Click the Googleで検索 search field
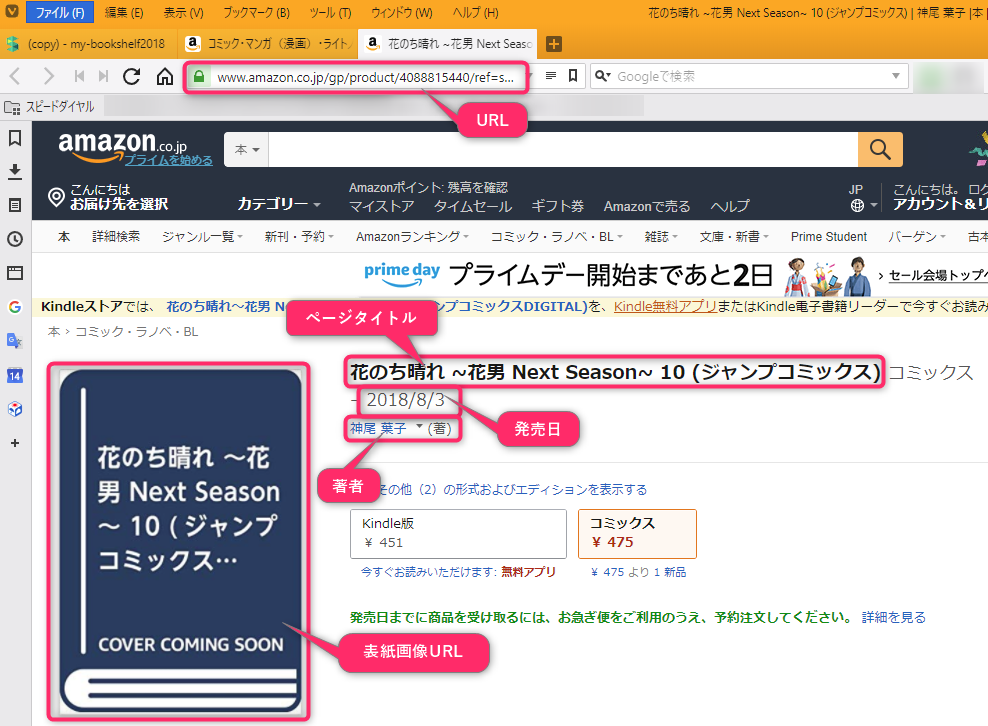 [x=750, y=76]
